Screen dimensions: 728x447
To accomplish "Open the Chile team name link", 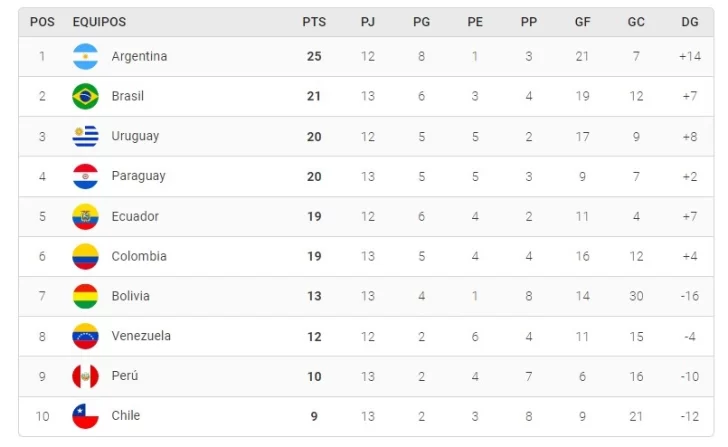I will (126, 416).
